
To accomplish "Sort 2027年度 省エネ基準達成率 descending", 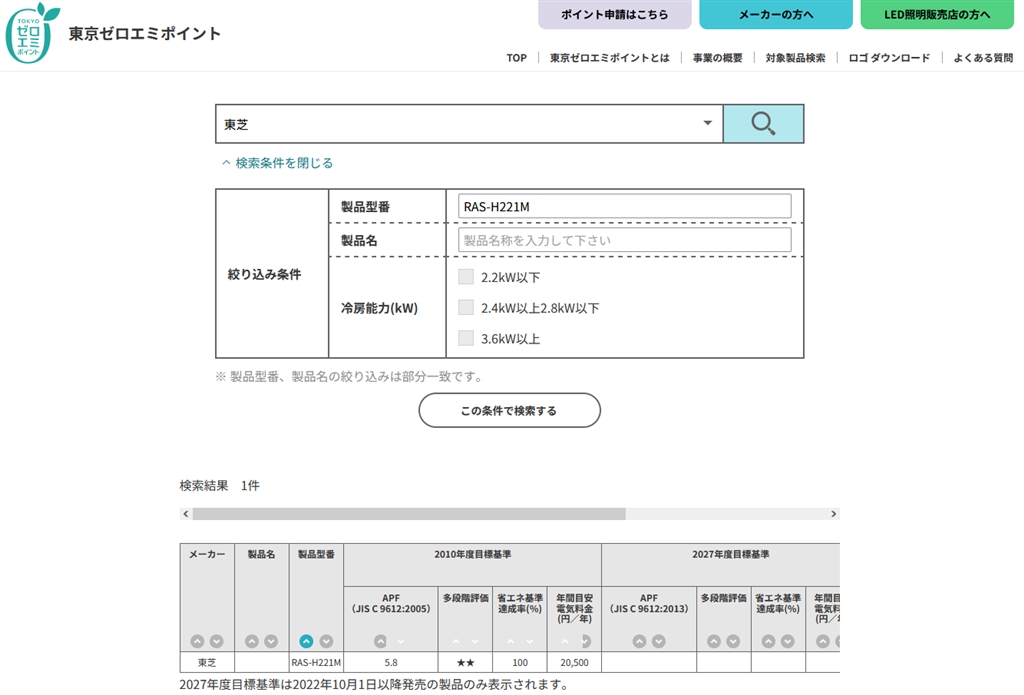I will pyautogui.click(x=788, y=641).
